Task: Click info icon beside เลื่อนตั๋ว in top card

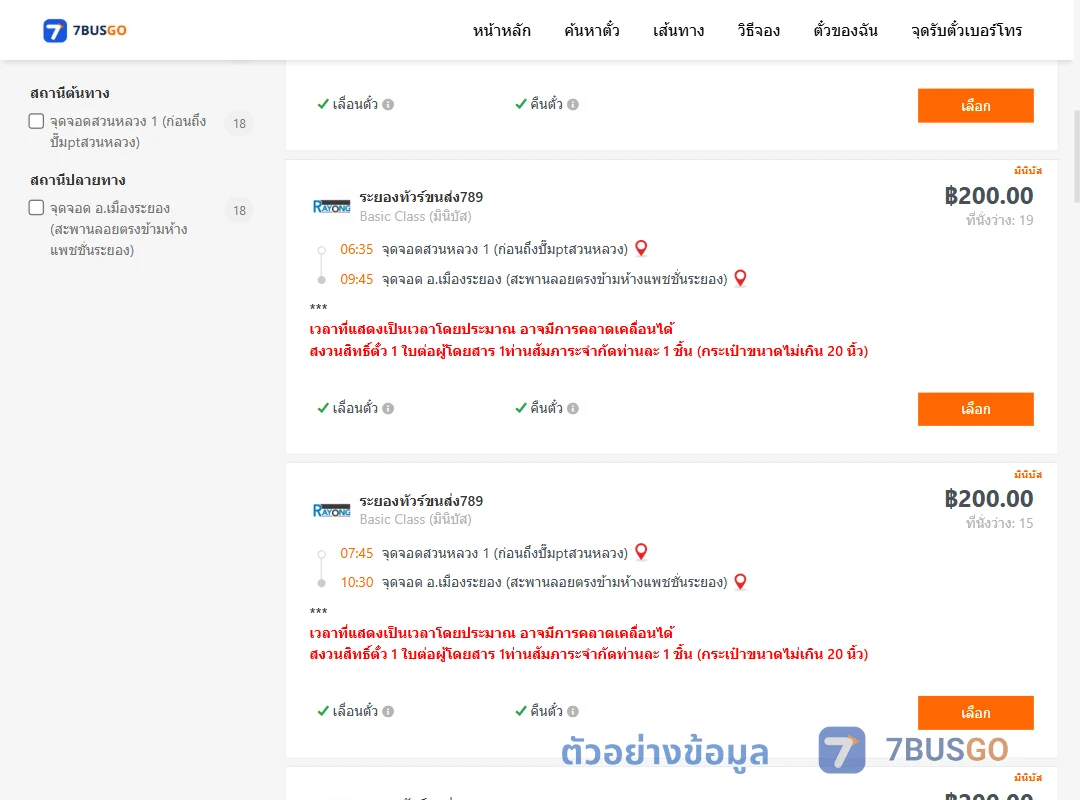Action: 388,105
